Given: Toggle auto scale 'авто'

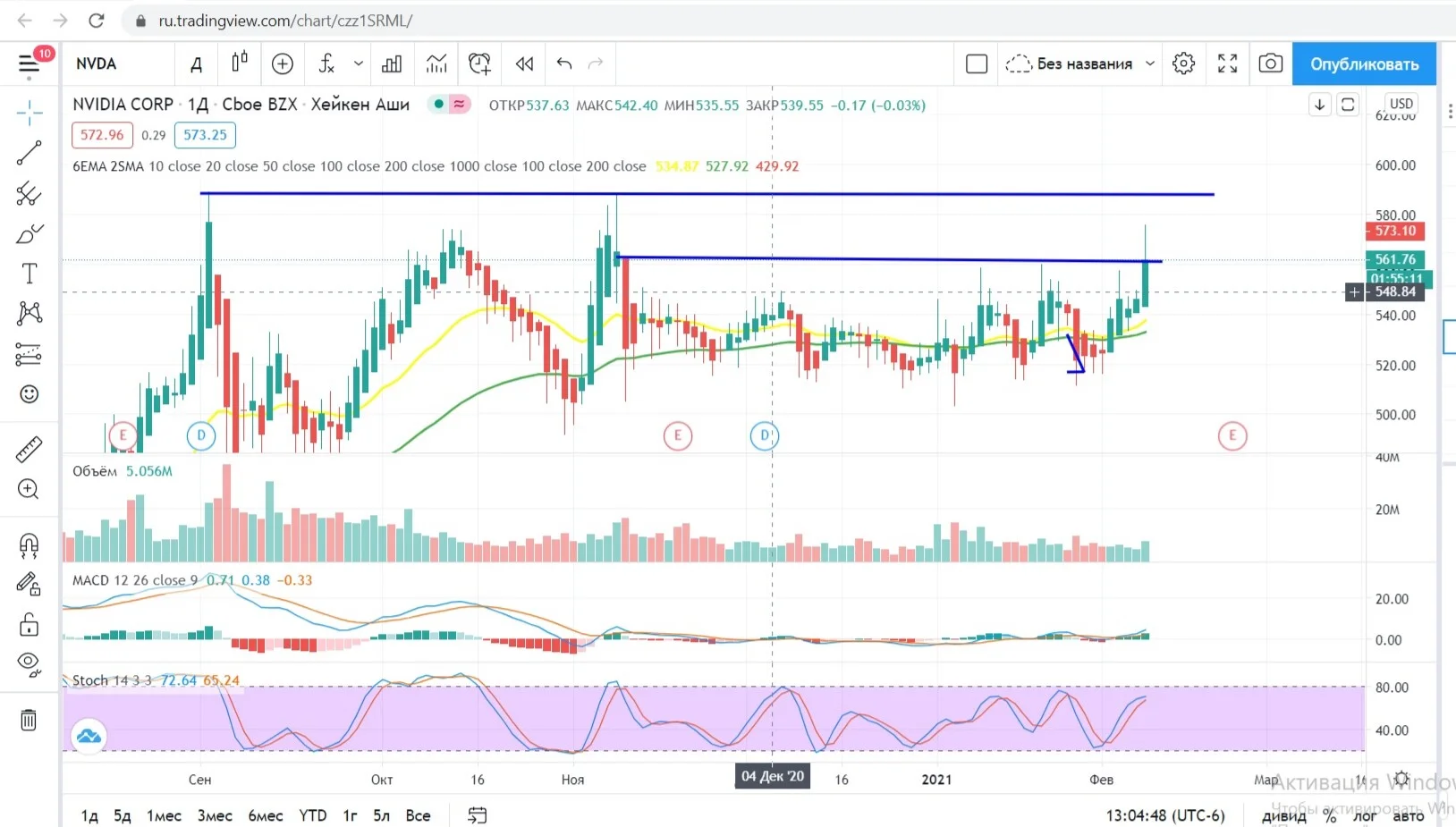Looking at the screenshot, I should click(1408, 815).
